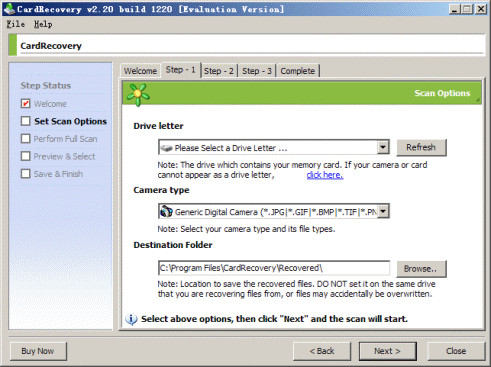Proceed with the Next > button
The image size is (491, 367).
(x=387, y=351)
